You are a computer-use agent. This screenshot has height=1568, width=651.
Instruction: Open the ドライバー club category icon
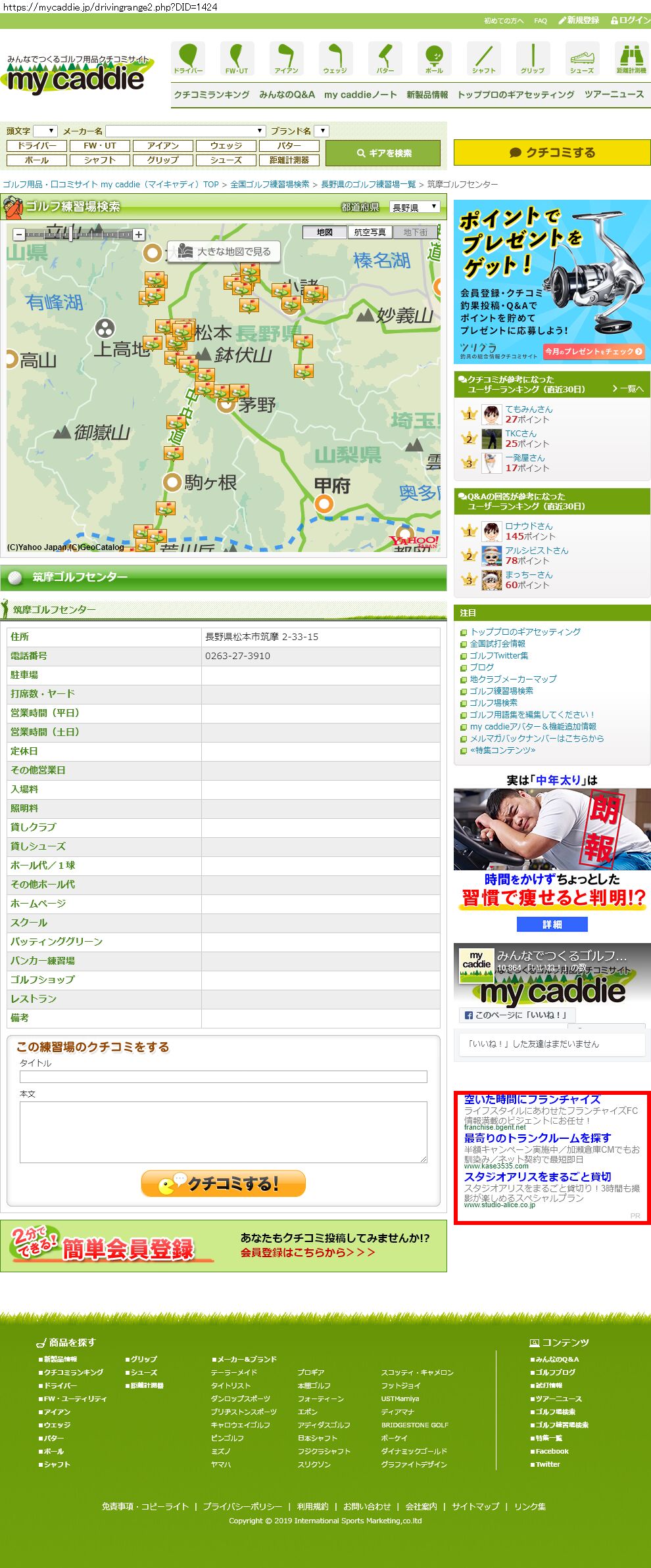[188, 58]
